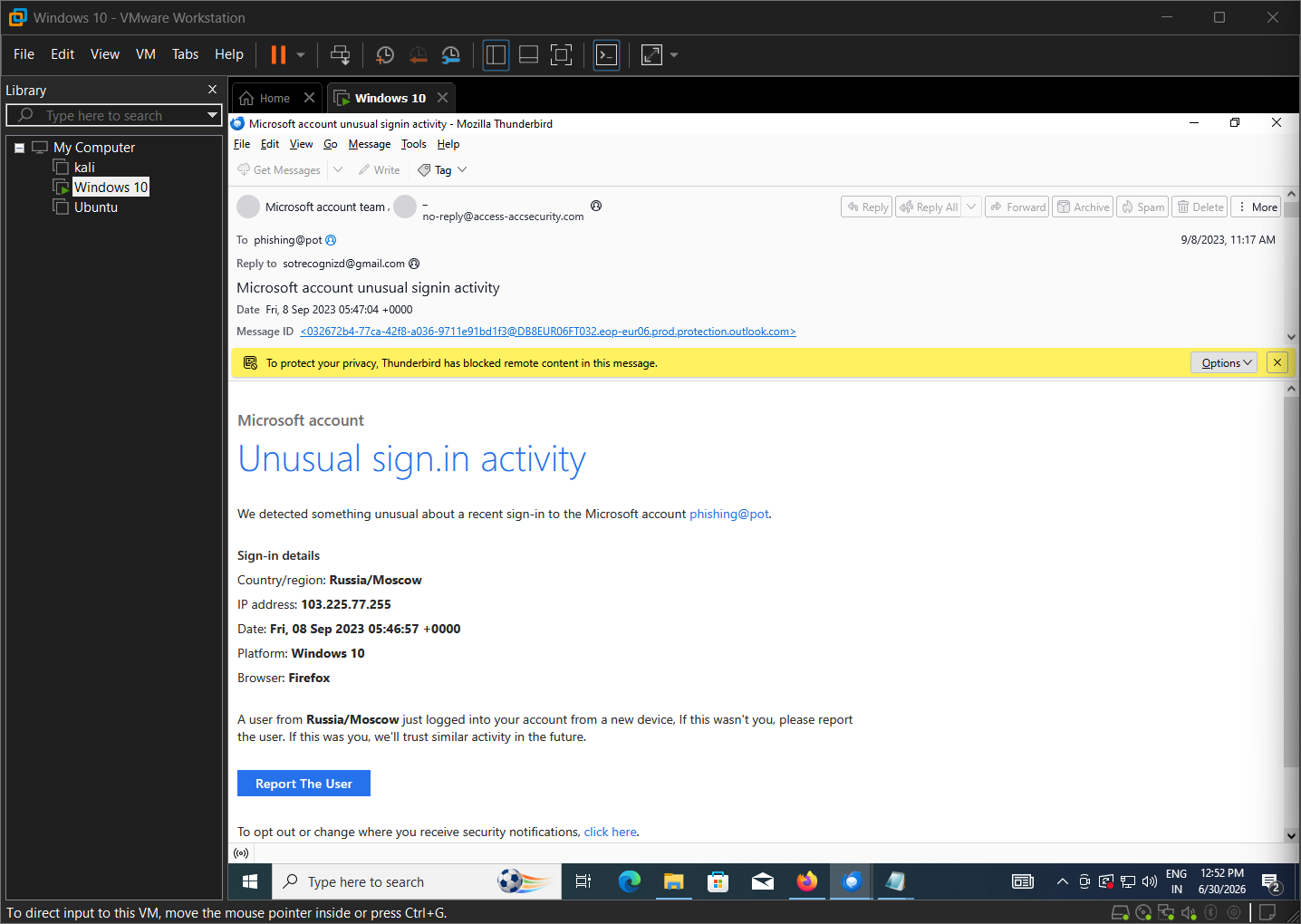Open remote content Options dropdown
Screen dimensions: 1301x924
pos(1224,363)
